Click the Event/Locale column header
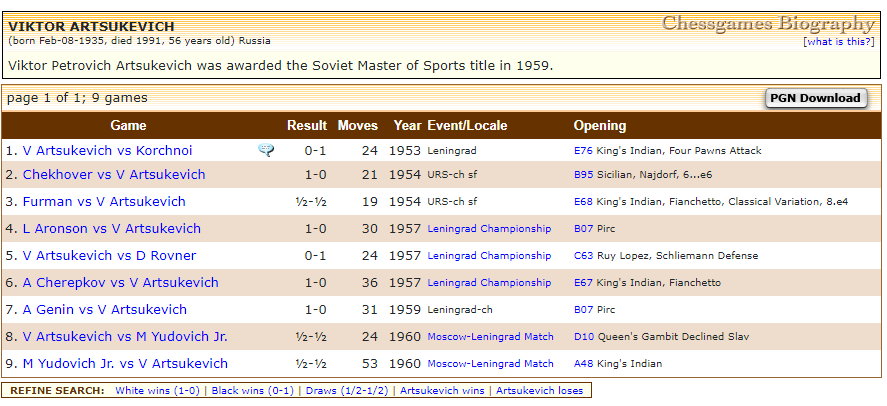The width and height of the screenshot is (887, 406). pyautogui.click(x=467, y=126)
